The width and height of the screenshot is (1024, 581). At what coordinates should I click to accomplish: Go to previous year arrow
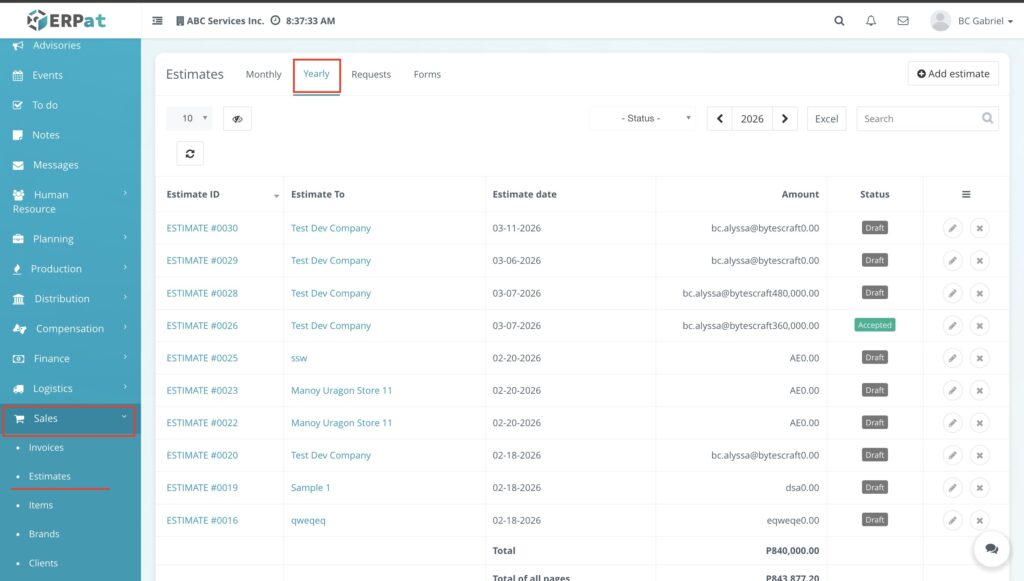point(719,119)
